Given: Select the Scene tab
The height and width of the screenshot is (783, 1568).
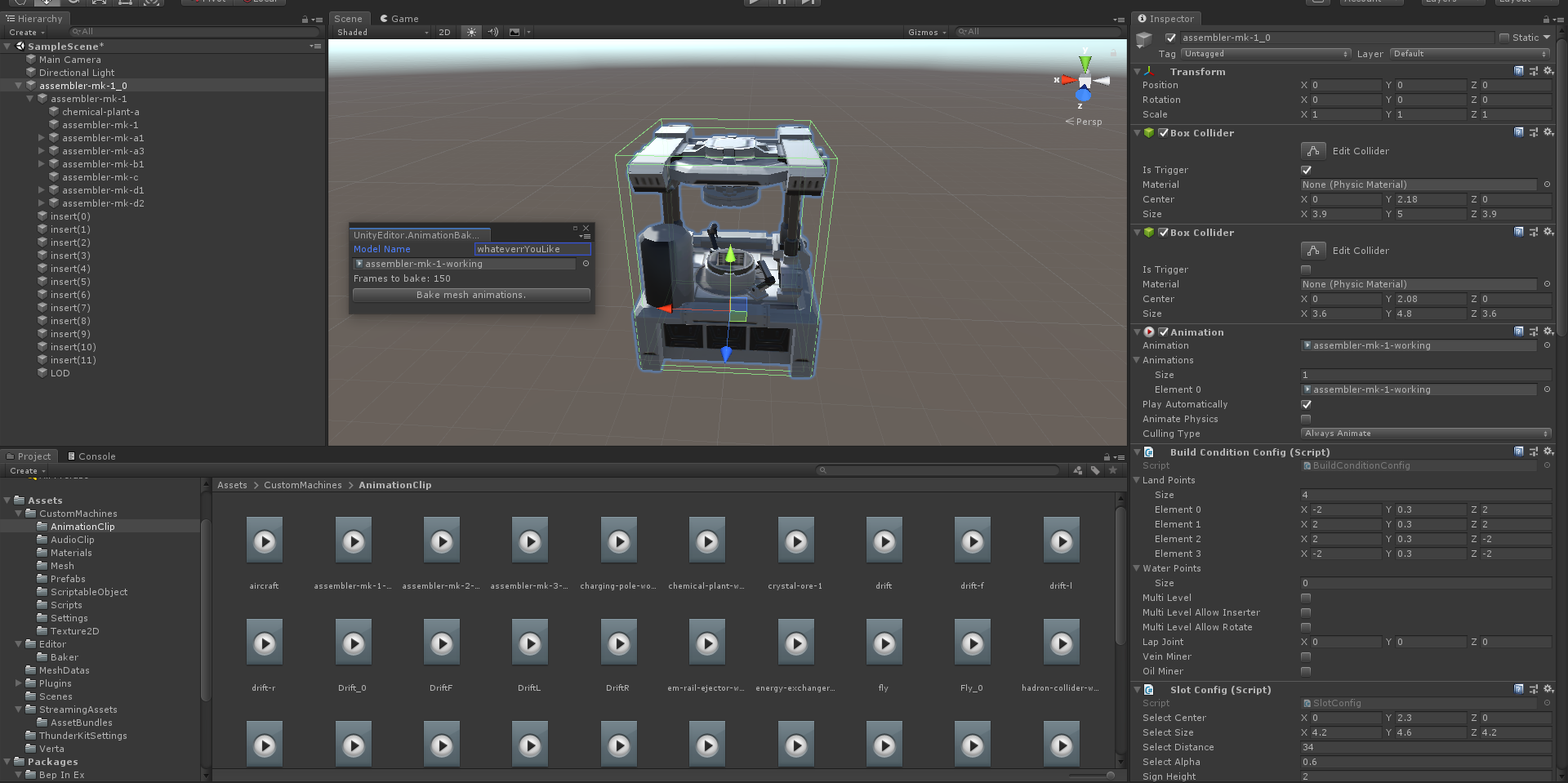Looking at the screenshot, I should (x=348, y=19).
